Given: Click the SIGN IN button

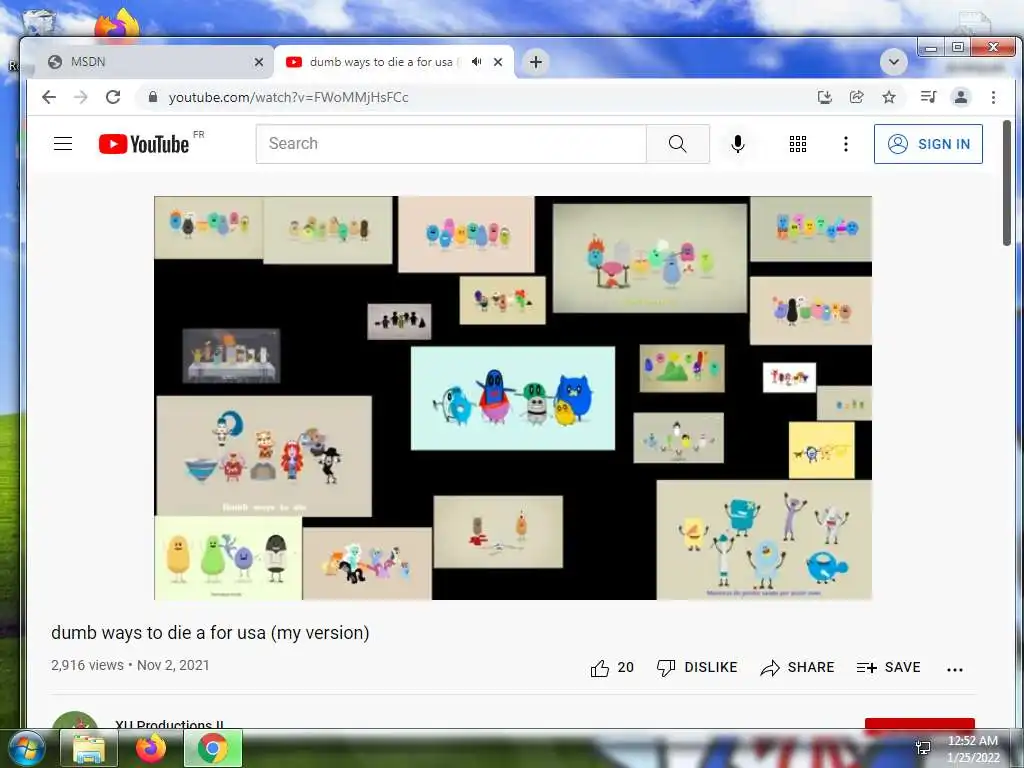Looking at the screenshot, I should pos(928,144).
